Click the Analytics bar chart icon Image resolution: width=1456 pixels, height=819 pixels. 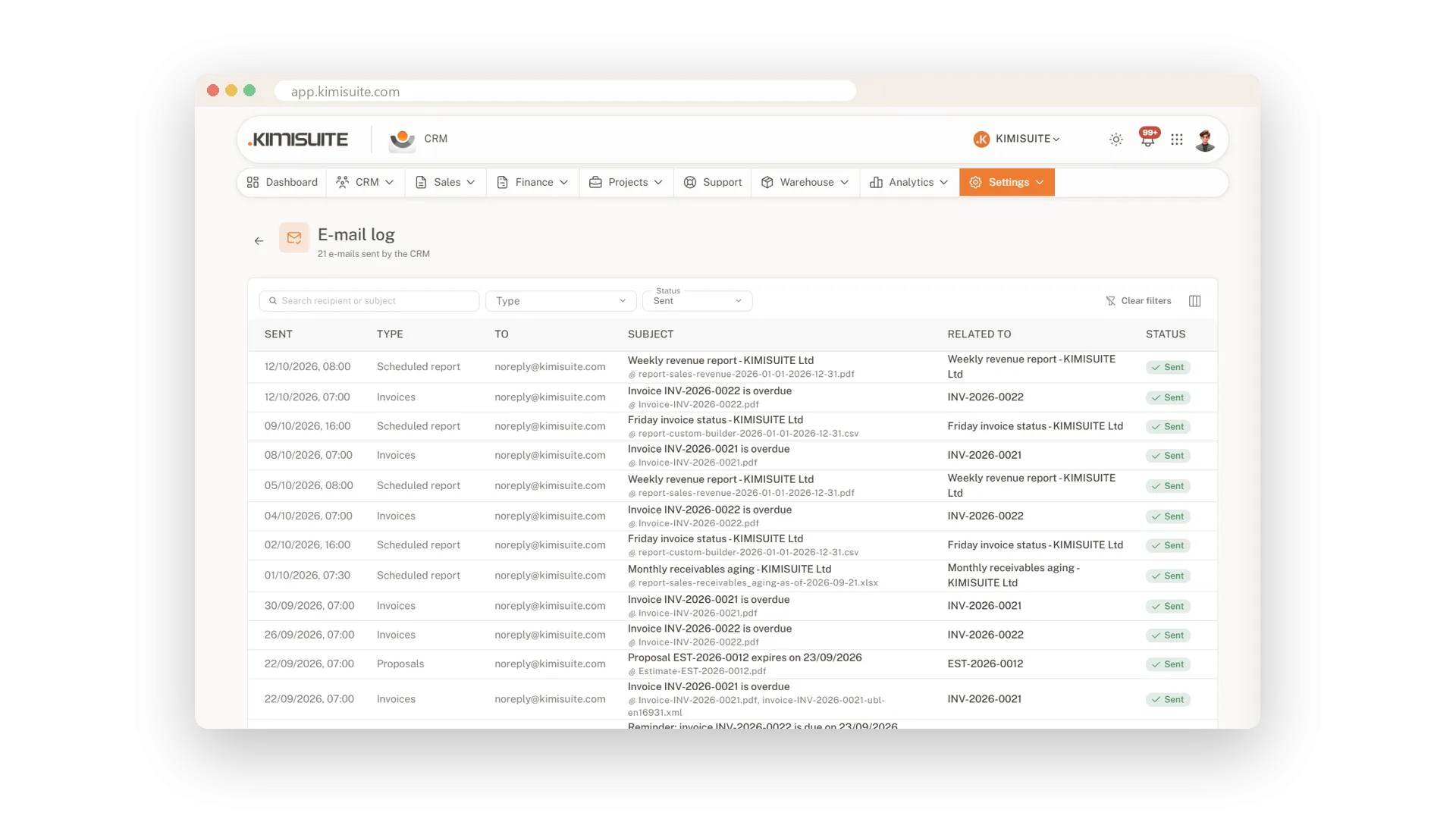coord(876,182)
